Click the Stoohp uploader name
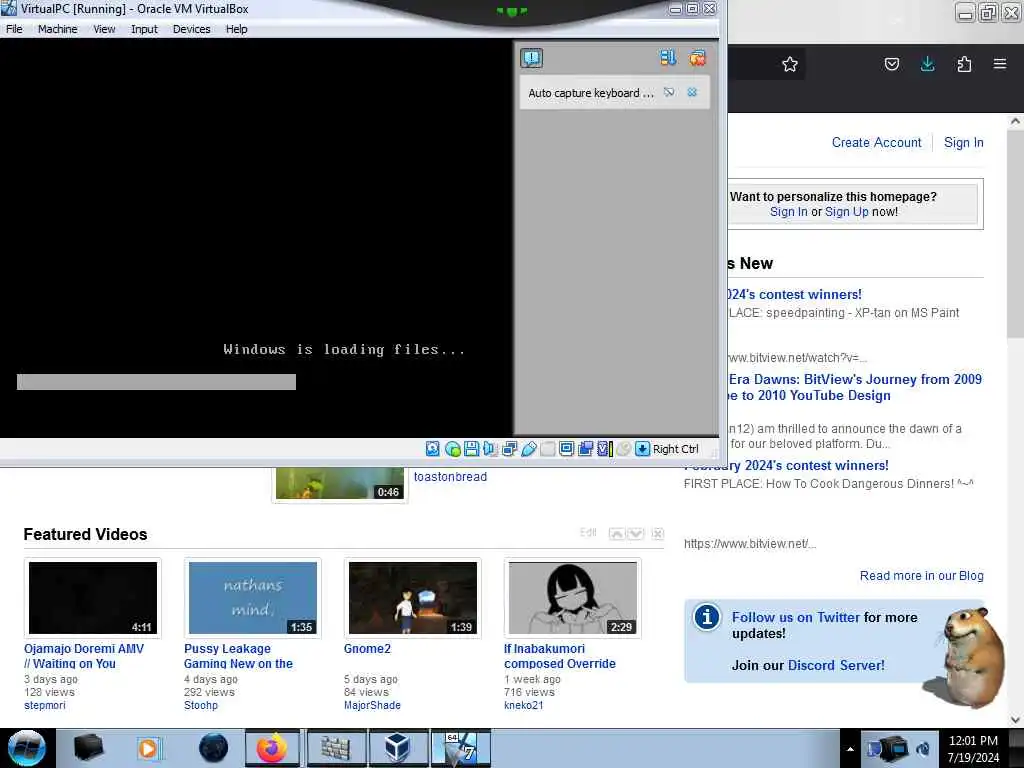The image size is (1024, 768). (200, 705)
